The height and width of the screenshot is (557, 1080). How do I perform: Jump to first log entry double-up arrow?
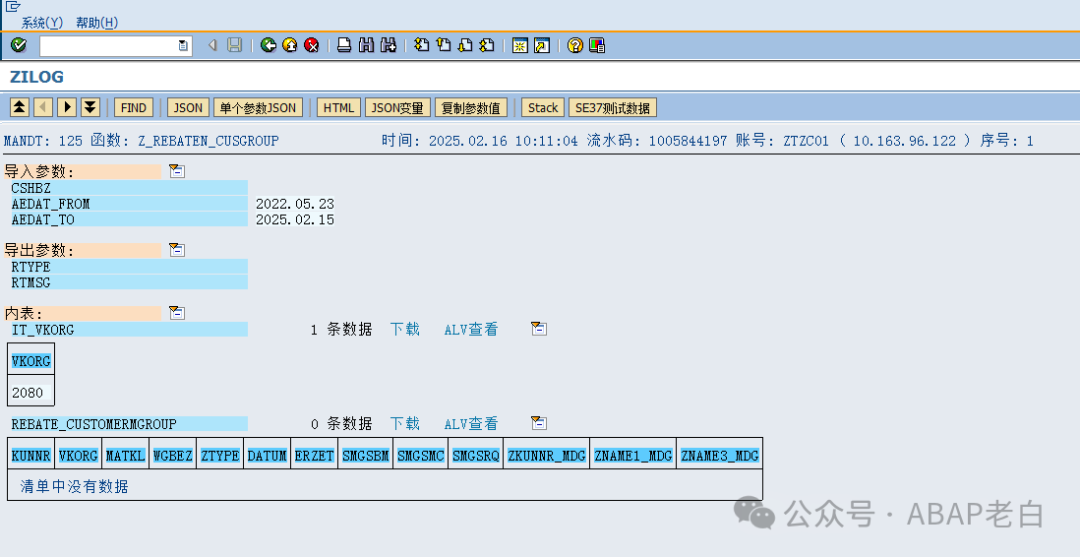click(20, 107)
